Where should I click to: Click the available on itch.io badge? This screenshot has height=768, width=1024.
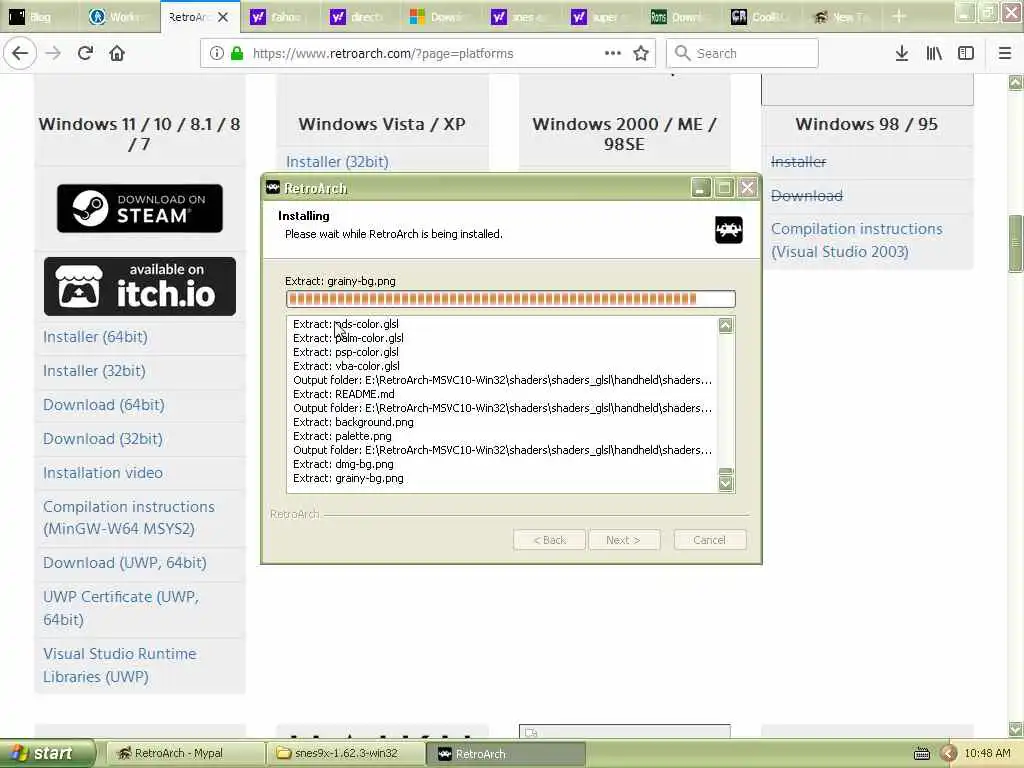tap(140, 287)
